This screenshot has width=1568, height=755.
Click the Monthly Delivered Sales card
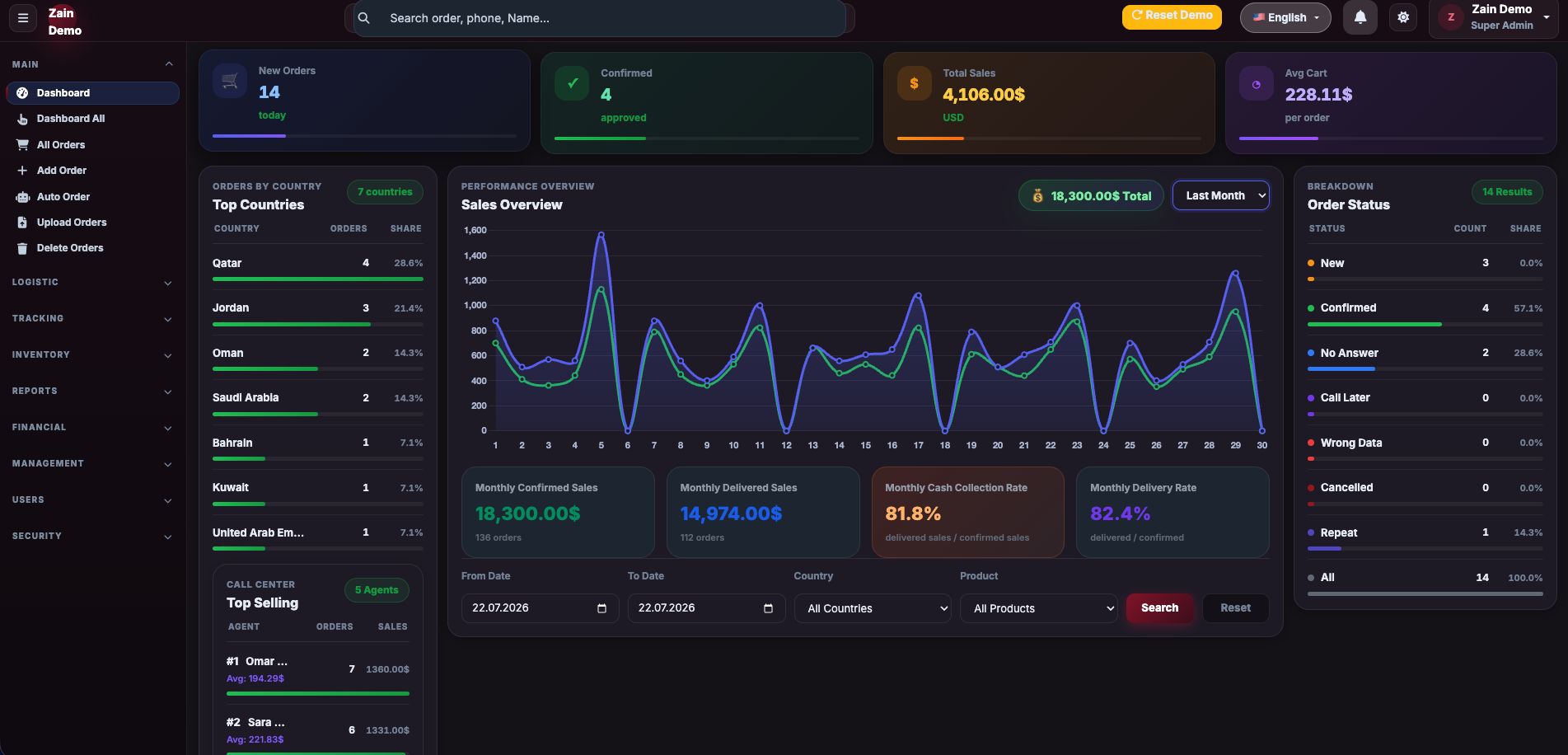click(x=763, y=513)
